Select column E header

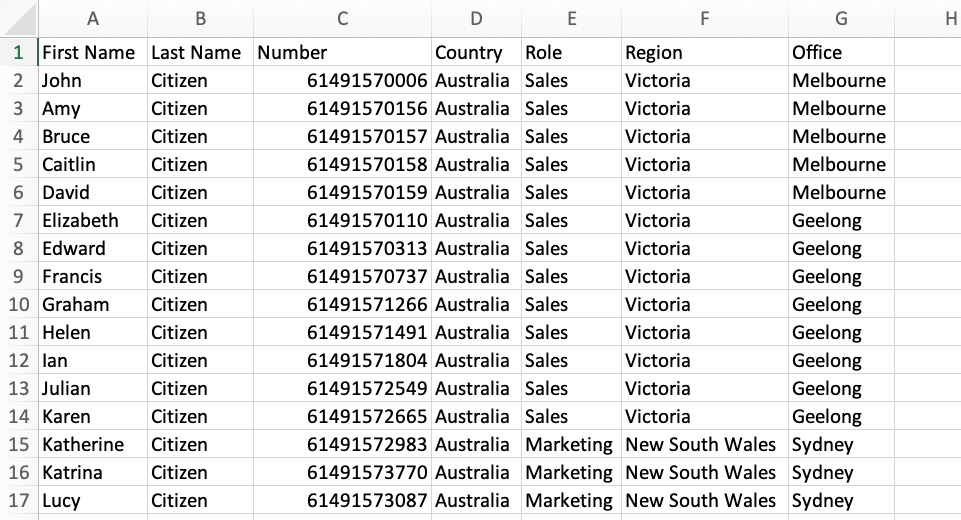[571, 18]
